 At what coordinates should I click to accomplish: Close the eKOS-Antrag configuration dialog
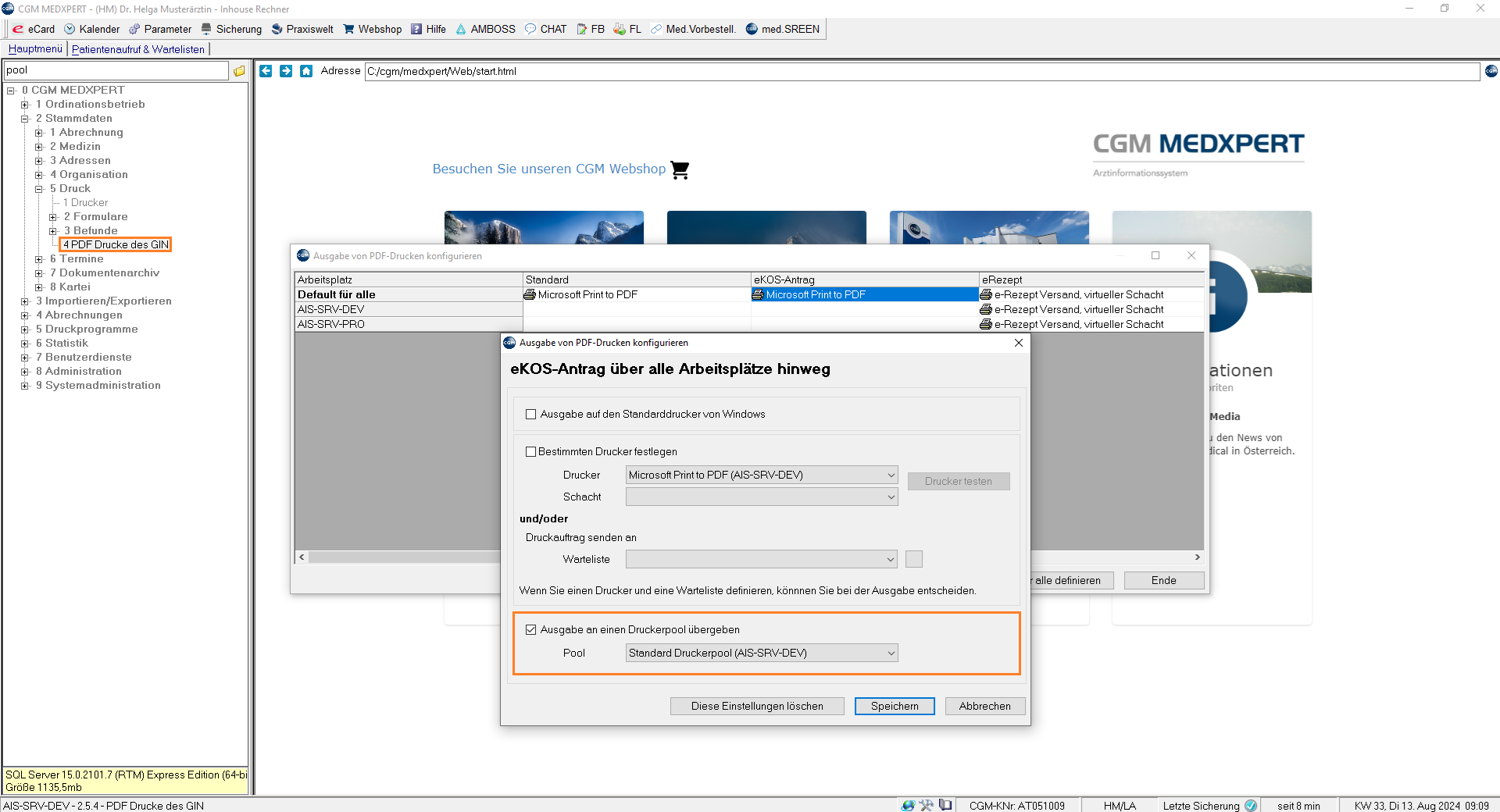click(1019, 343)
